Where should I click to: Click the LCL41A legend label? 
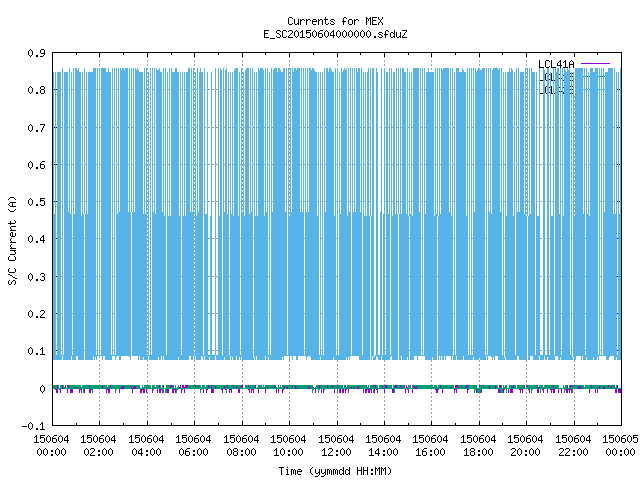[556, 64]
